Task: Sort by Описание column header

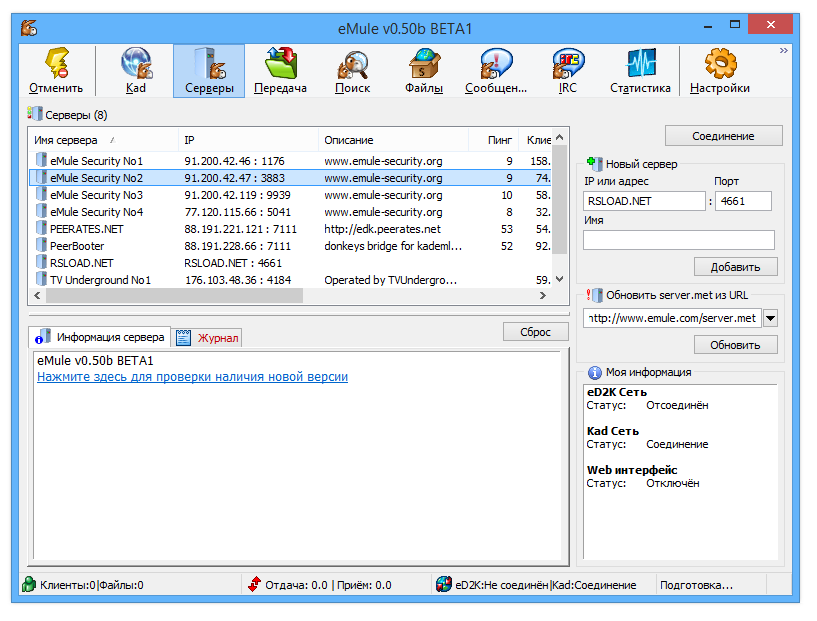Action: [393, 140]
